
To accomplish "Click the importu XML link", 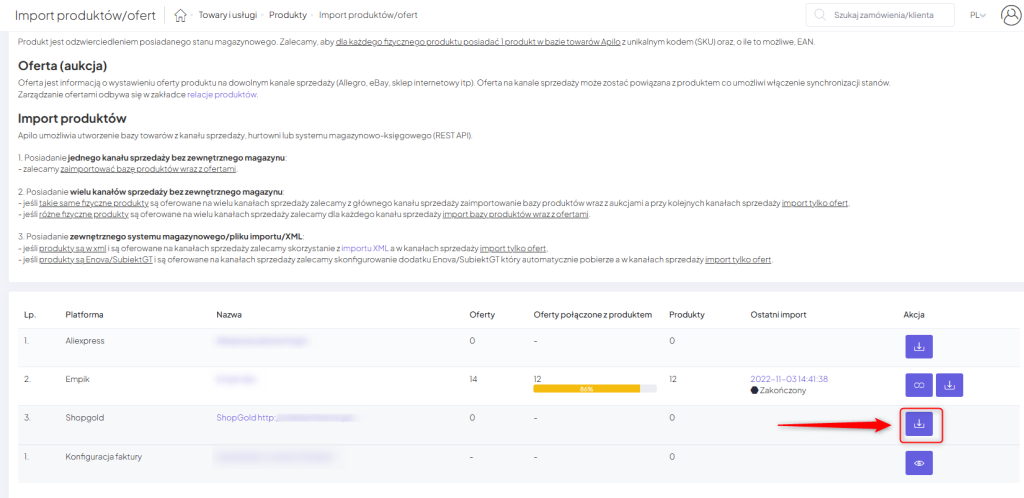I will click(x=364, y=247).
